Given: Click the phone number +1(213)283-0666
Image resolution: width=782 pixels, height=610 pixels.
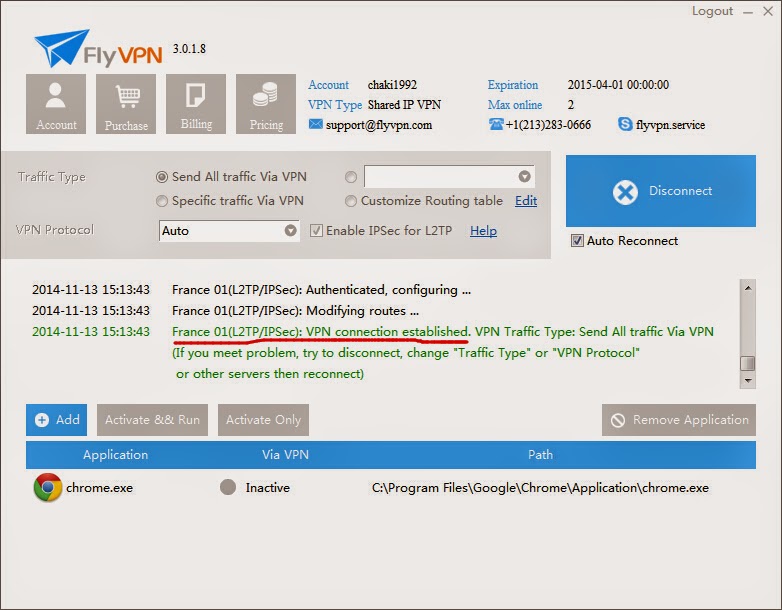Looking at the screenshot, I should (x=548, y=125).
